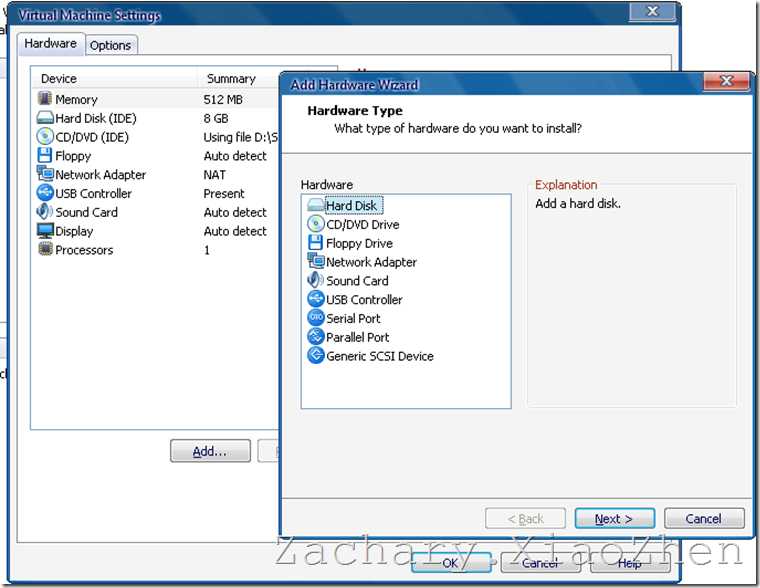Viewport: 760px width, 588px height.
Task: Select the CD/DVD (IDE) device row
Action: coord(155,137)
